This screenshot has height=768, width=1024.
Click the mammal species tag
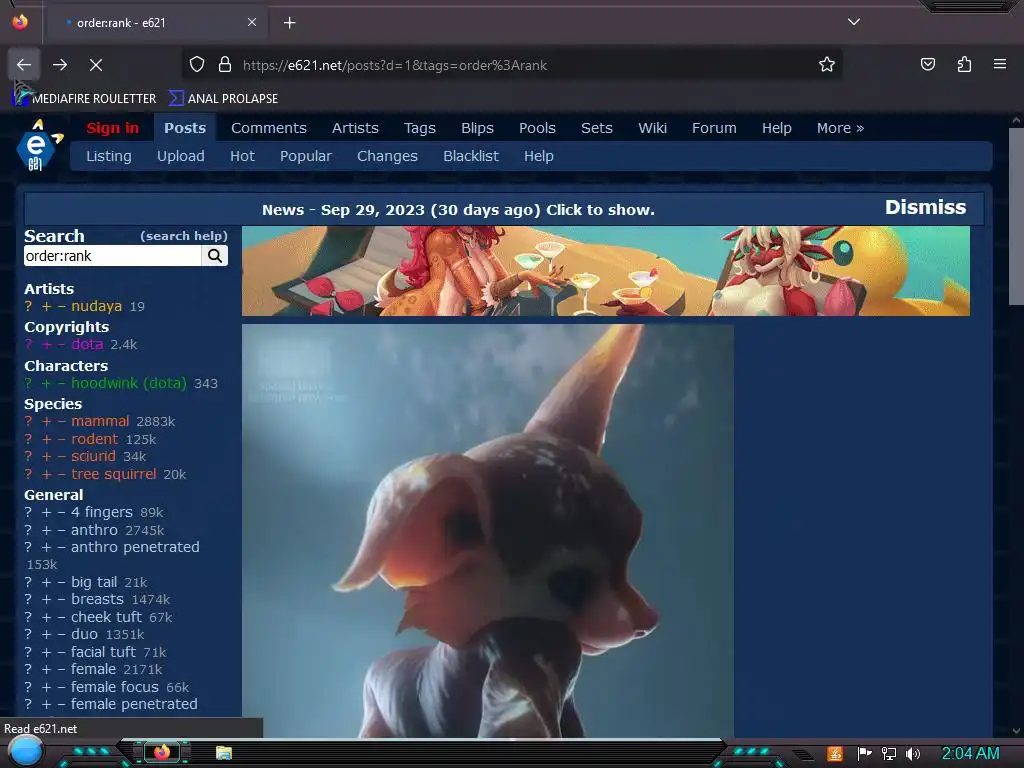100,421
